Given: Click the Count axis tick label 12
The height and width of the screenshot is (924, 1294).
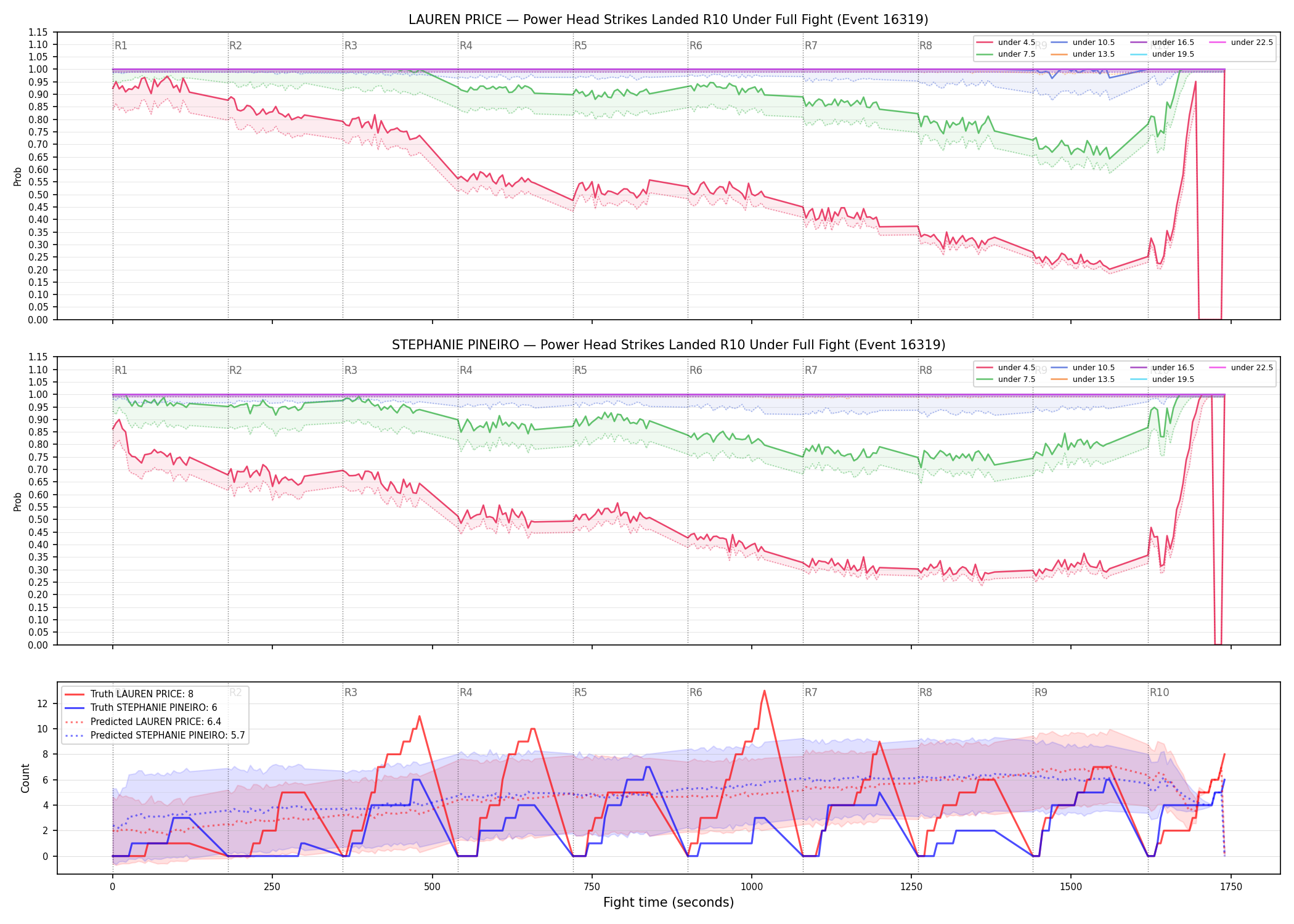Looking at the screenshot, I should pyautogui.click(x=43, y=703).
